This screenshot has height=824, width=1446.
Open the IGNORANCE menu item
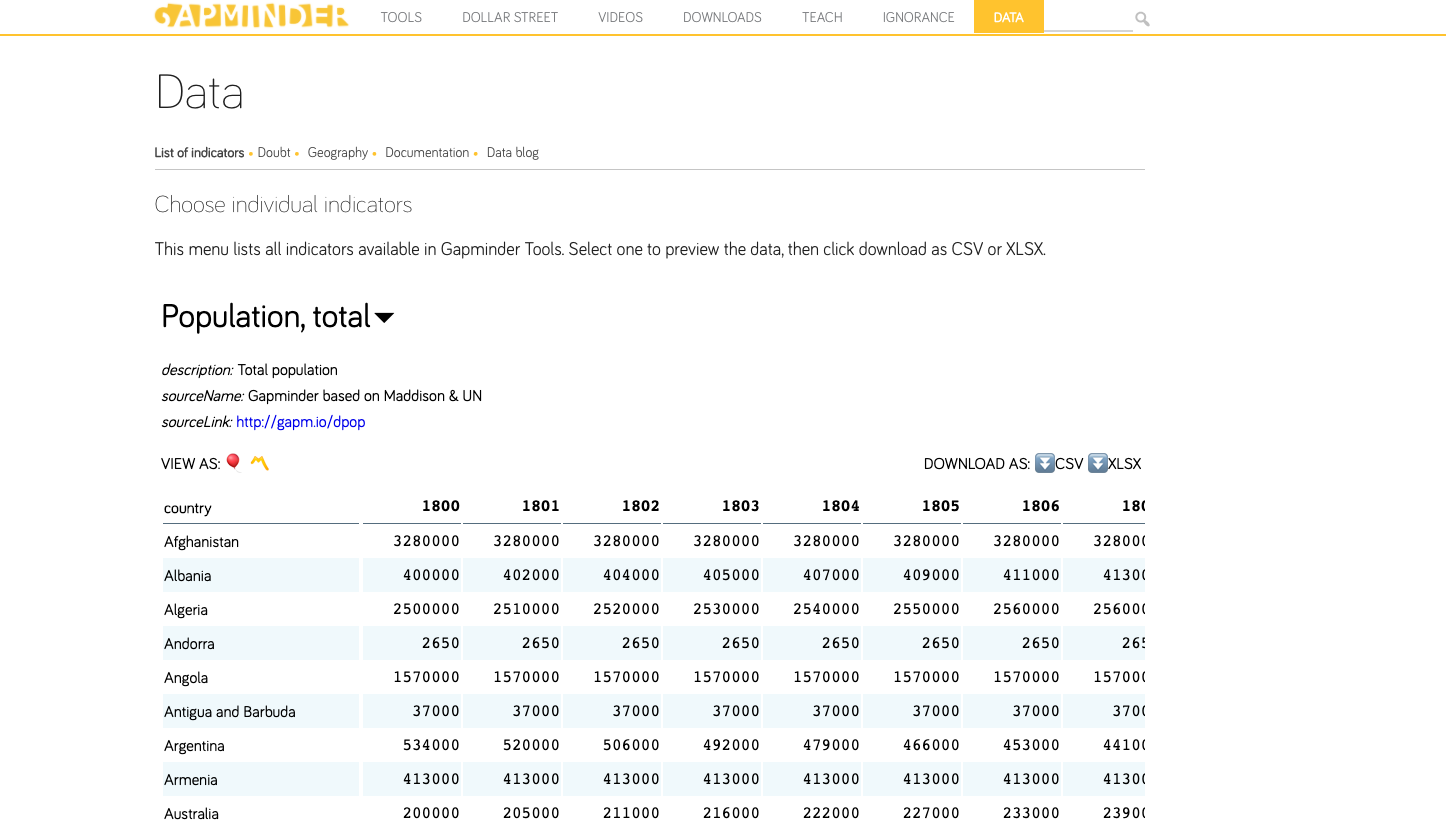[918, 17]
